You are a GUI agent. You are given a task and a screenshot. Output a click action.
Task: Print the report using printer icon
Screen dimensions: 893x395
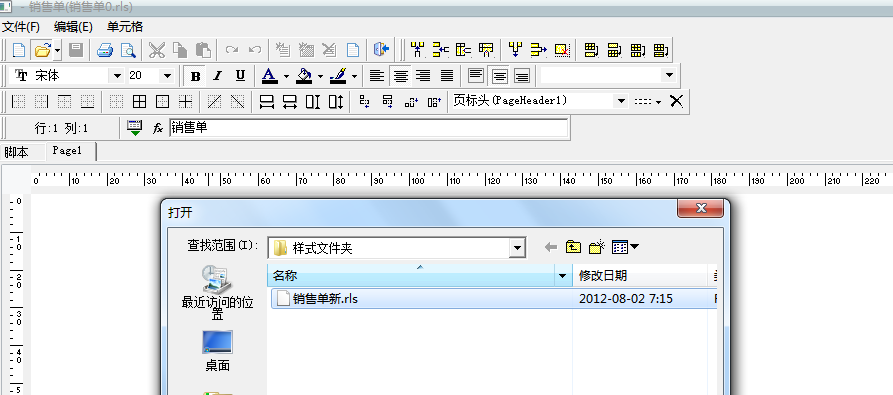tap(105, 50)
